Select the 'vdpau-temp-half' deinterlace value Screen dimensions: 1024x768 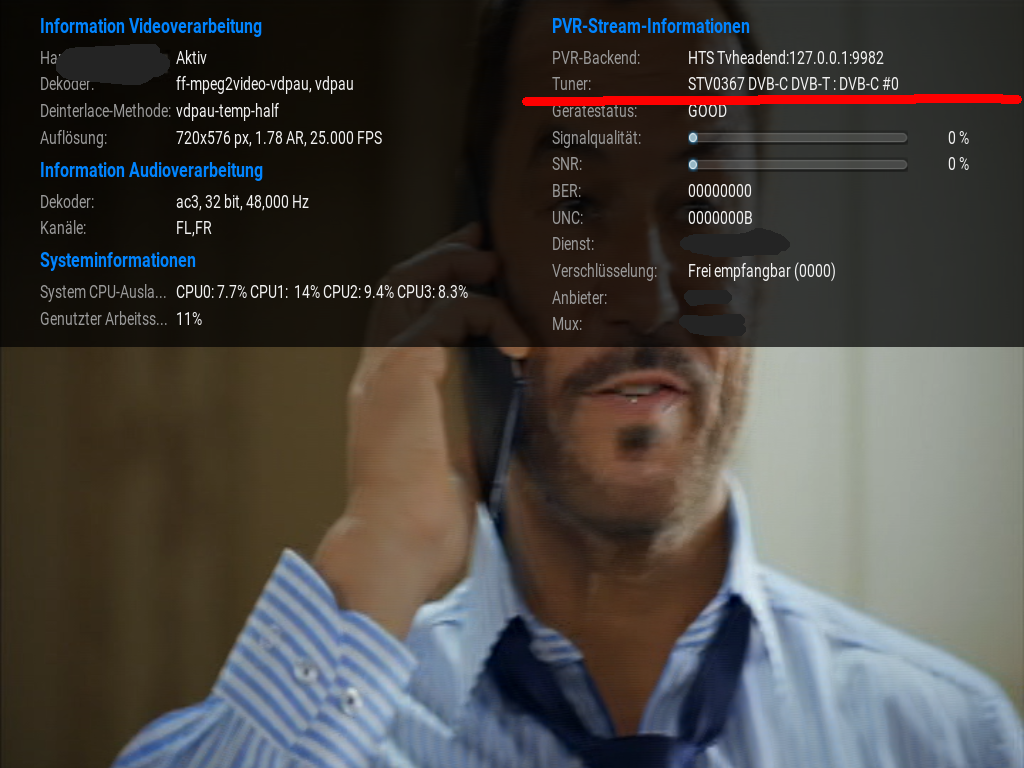click(x=227, y=111)
